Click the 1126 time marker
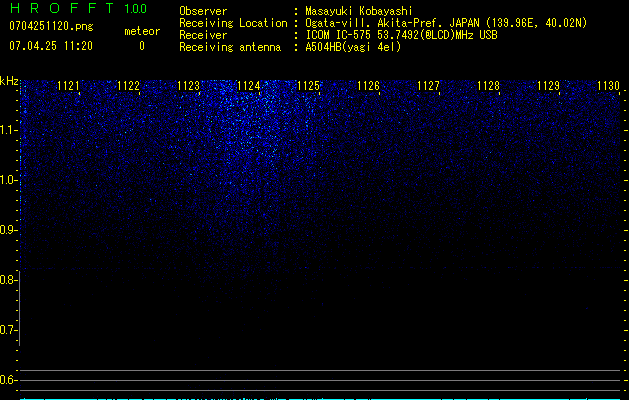This screenshot has height=400, width=629. 368,86
